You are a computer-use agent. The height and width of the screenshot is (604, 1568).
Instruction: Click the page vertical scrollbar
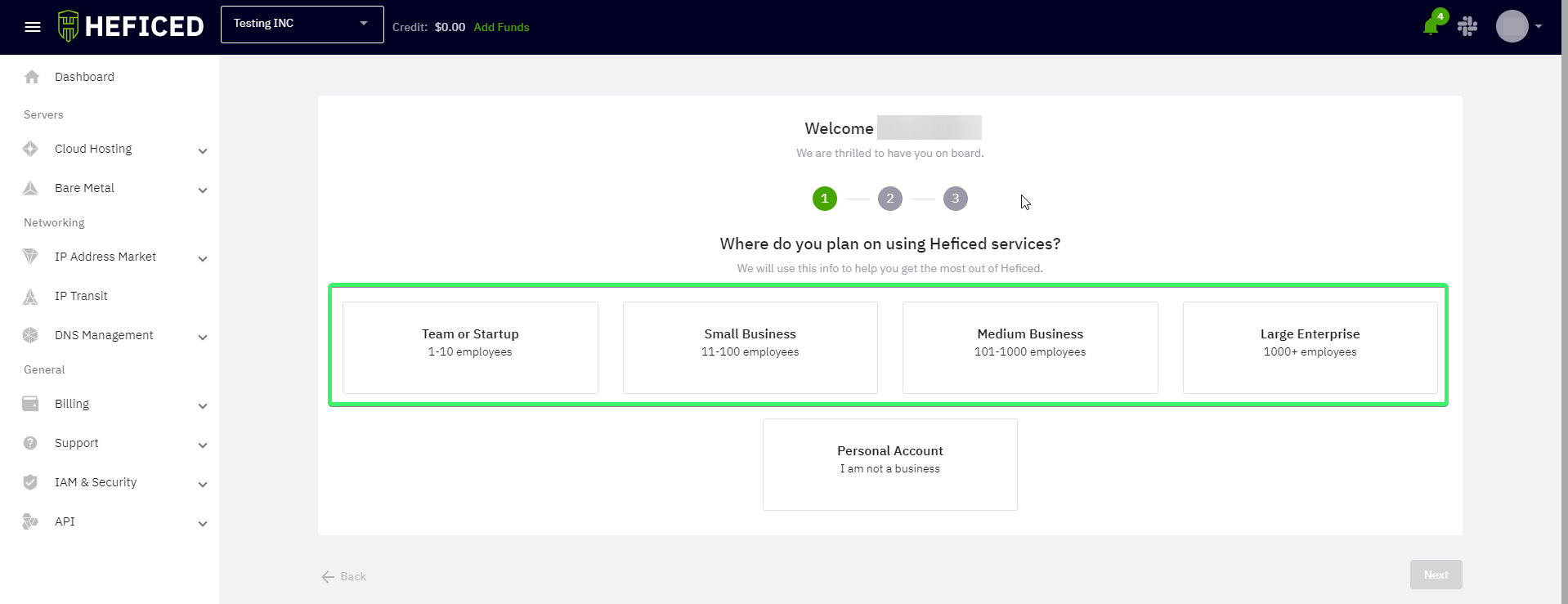click(x=1565, y=302)
